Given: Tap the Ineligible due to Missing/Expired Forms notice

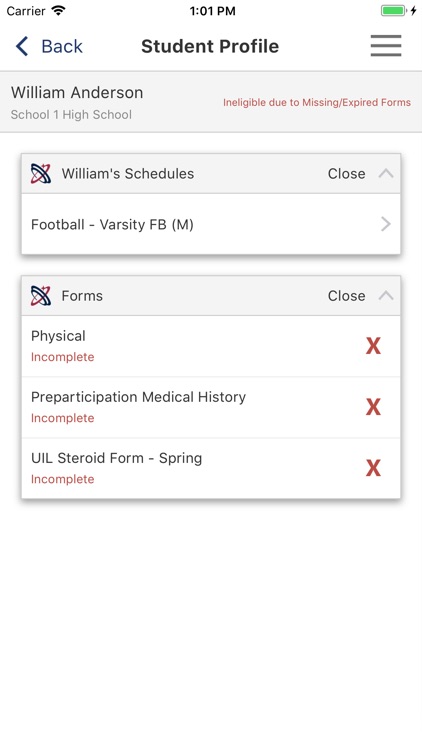Looking at the screenshot, I should [317, 102].
